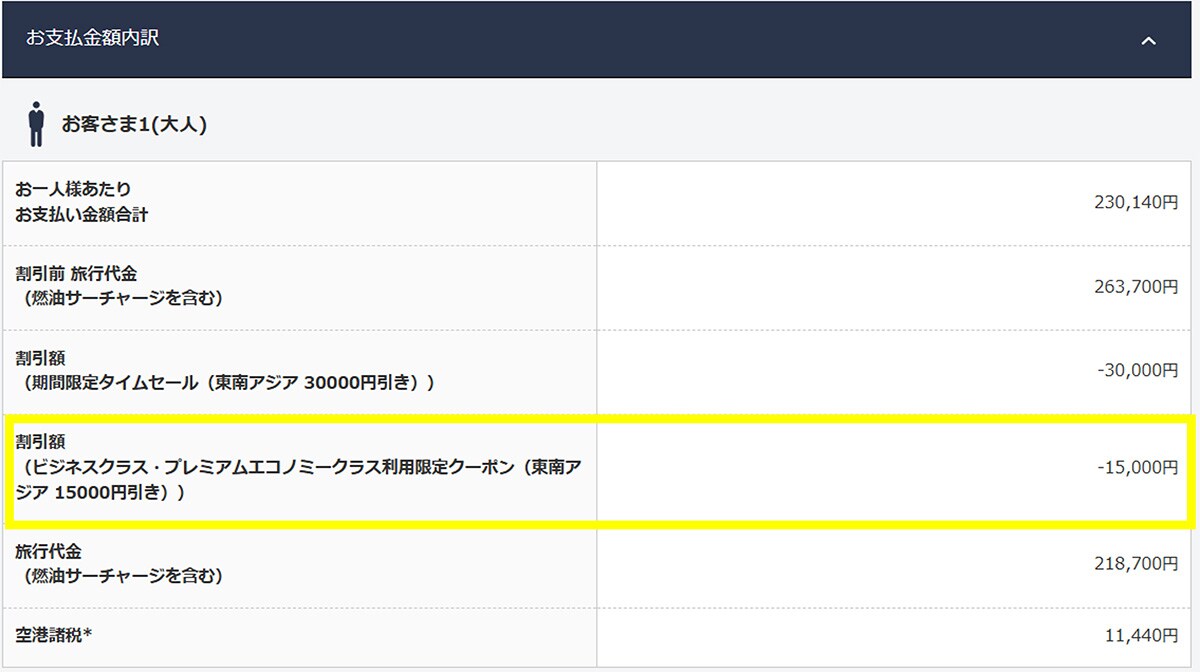
Task: Click the お支払金額内訳 header title
Action: point(93,39)
